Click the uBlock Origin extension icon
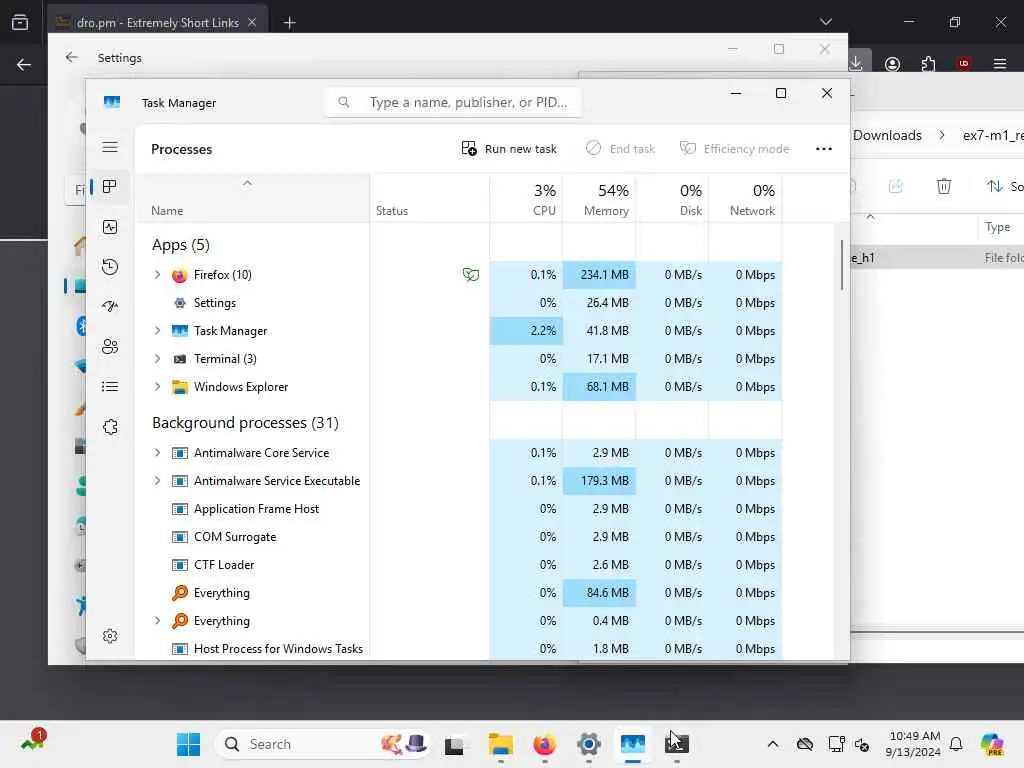Viewport: 1024px width, 768px height. (x=963, y=64)
